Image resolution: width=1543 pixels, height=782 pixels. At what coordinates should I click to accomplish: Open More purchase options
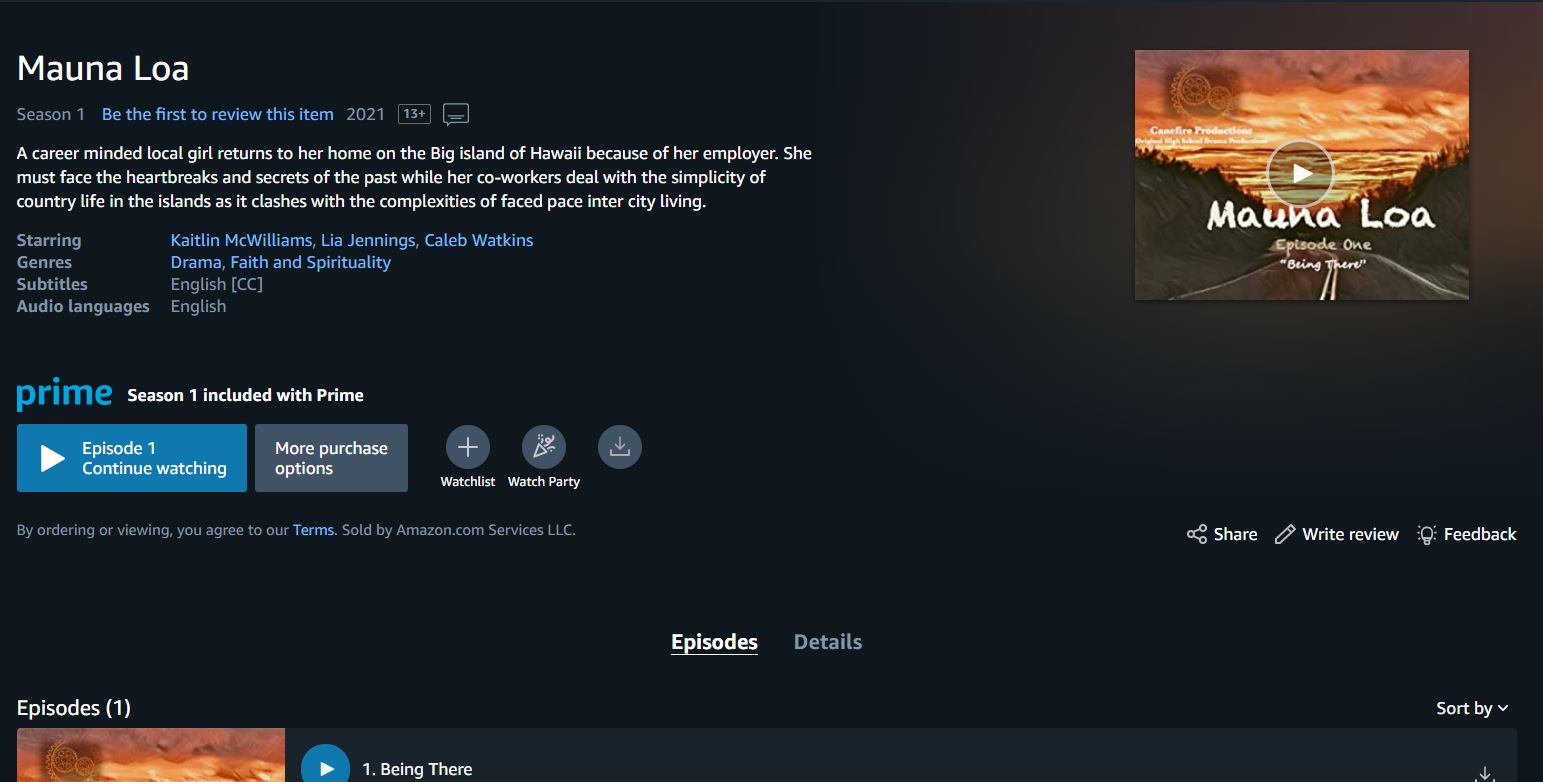(331, 458)
